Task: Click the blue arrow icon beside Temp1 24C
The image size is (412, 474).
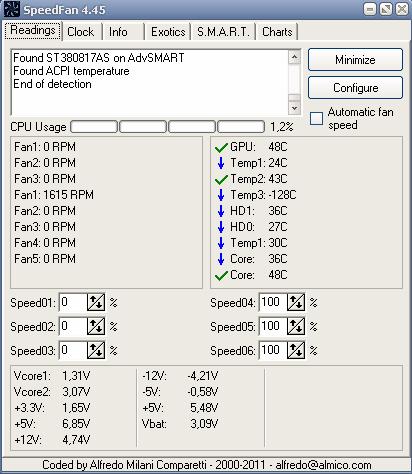Action: pyautogui.click(x=221, y=163)
